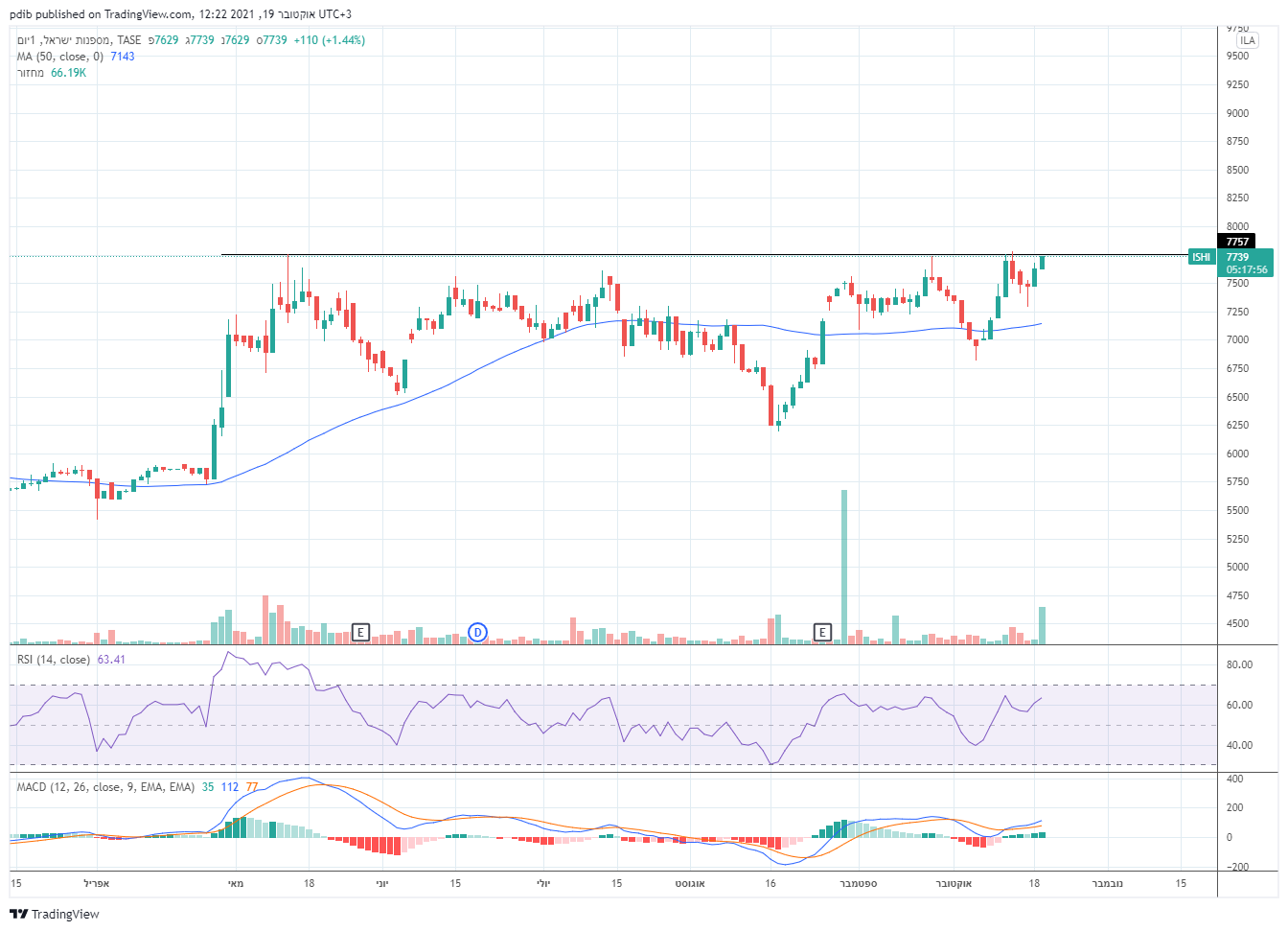Click the יולי label on time axis
1288x931 pixels.
(x=543, y=883)
